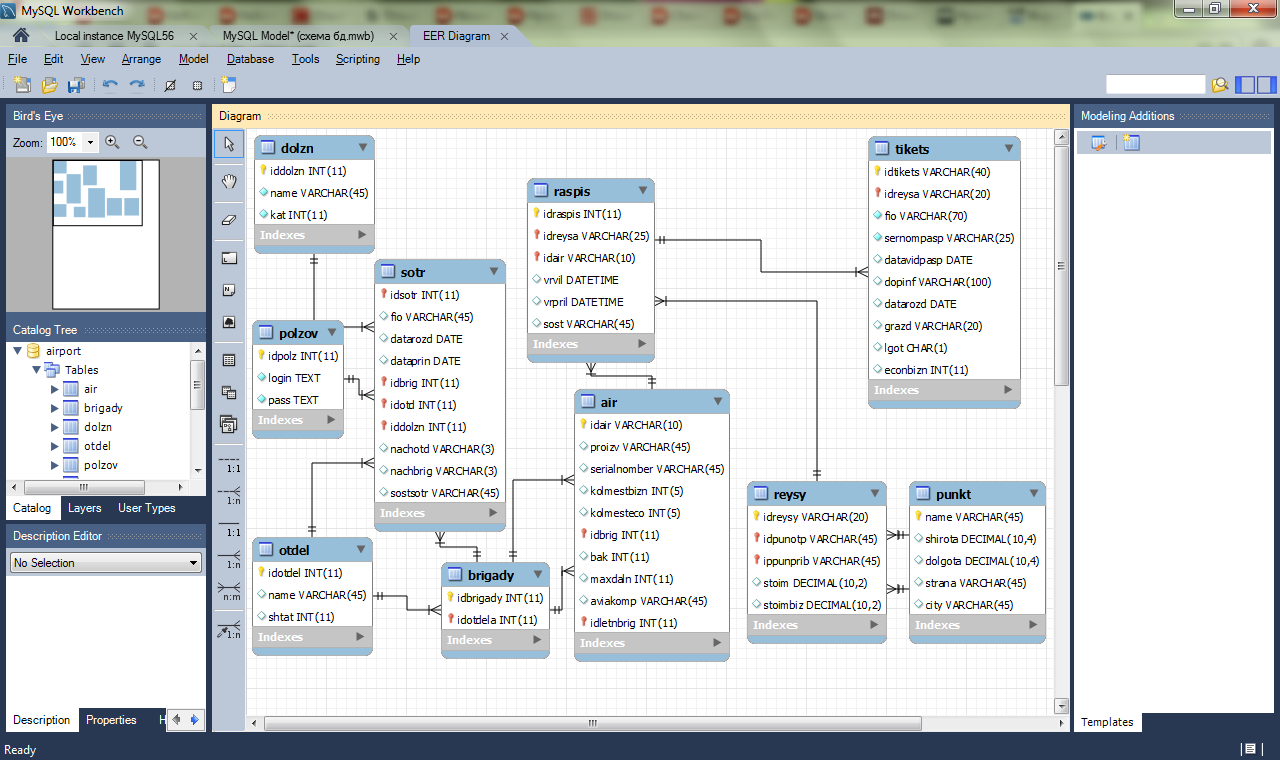The image size is (1280, 760).
Task: Open the Zoom percentage dropdown
Action: pyautogui.click(x=90, y=143)
